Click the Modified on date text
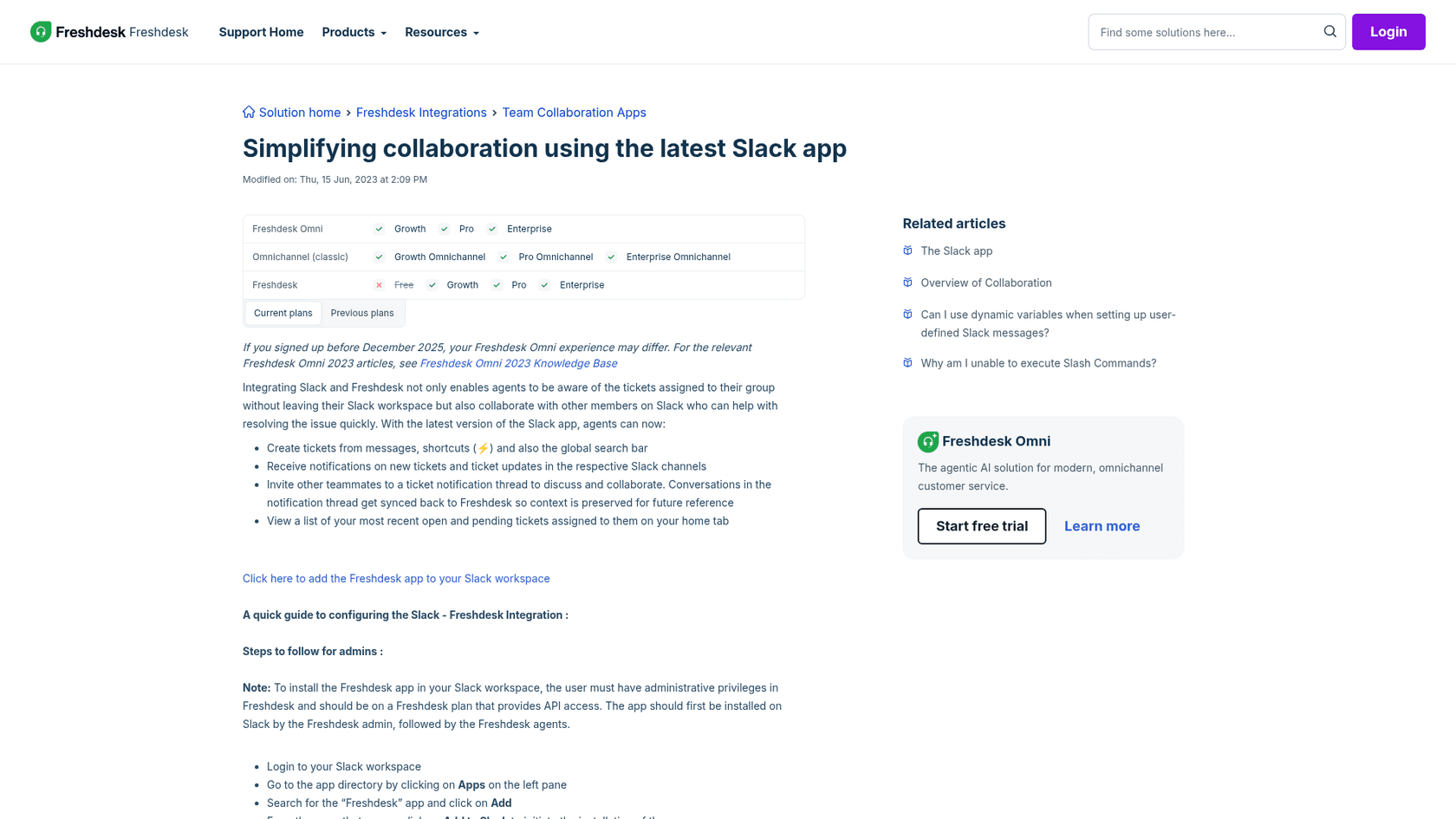The width and height of the screenshot is (1456, 819). (x=335, y=179)
